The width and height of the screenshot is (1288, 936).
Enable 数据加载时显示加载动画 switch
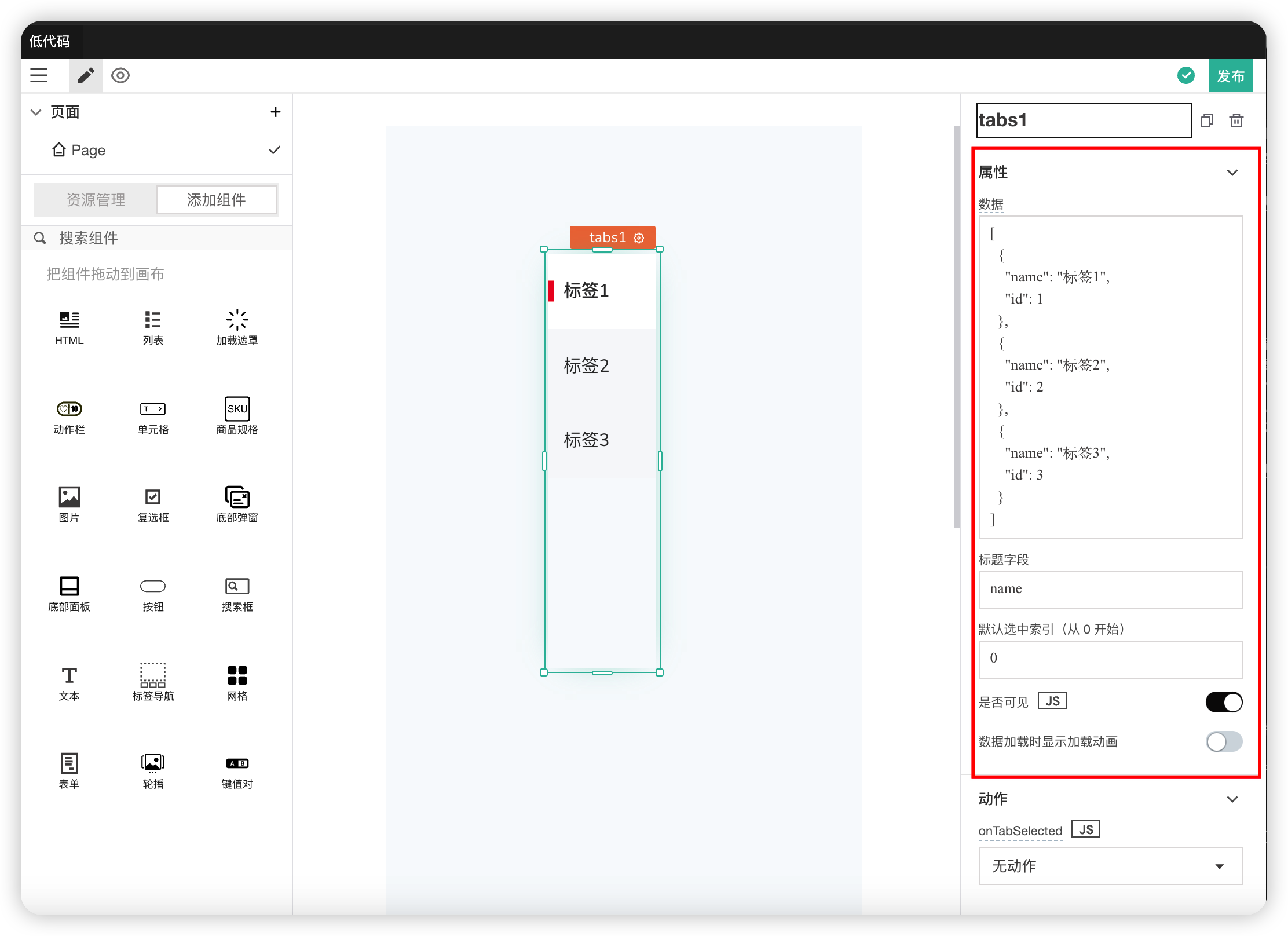pos(1224,741)
